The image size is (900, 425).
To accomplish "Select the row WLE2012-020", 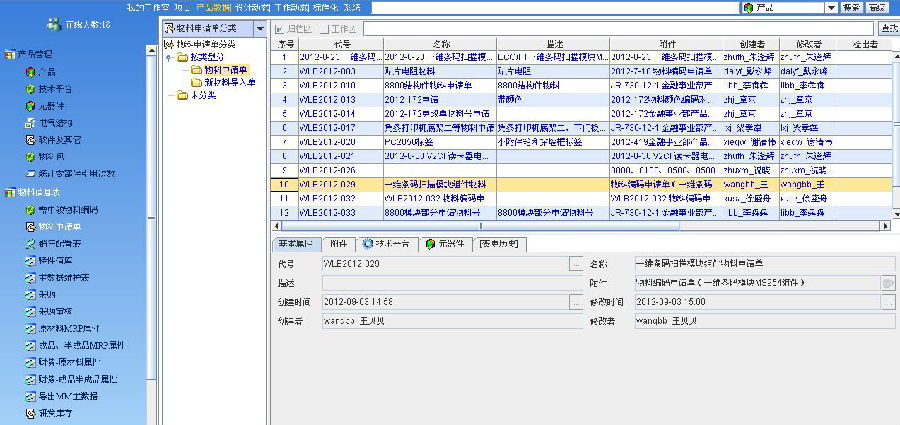I will click(581, 142).
